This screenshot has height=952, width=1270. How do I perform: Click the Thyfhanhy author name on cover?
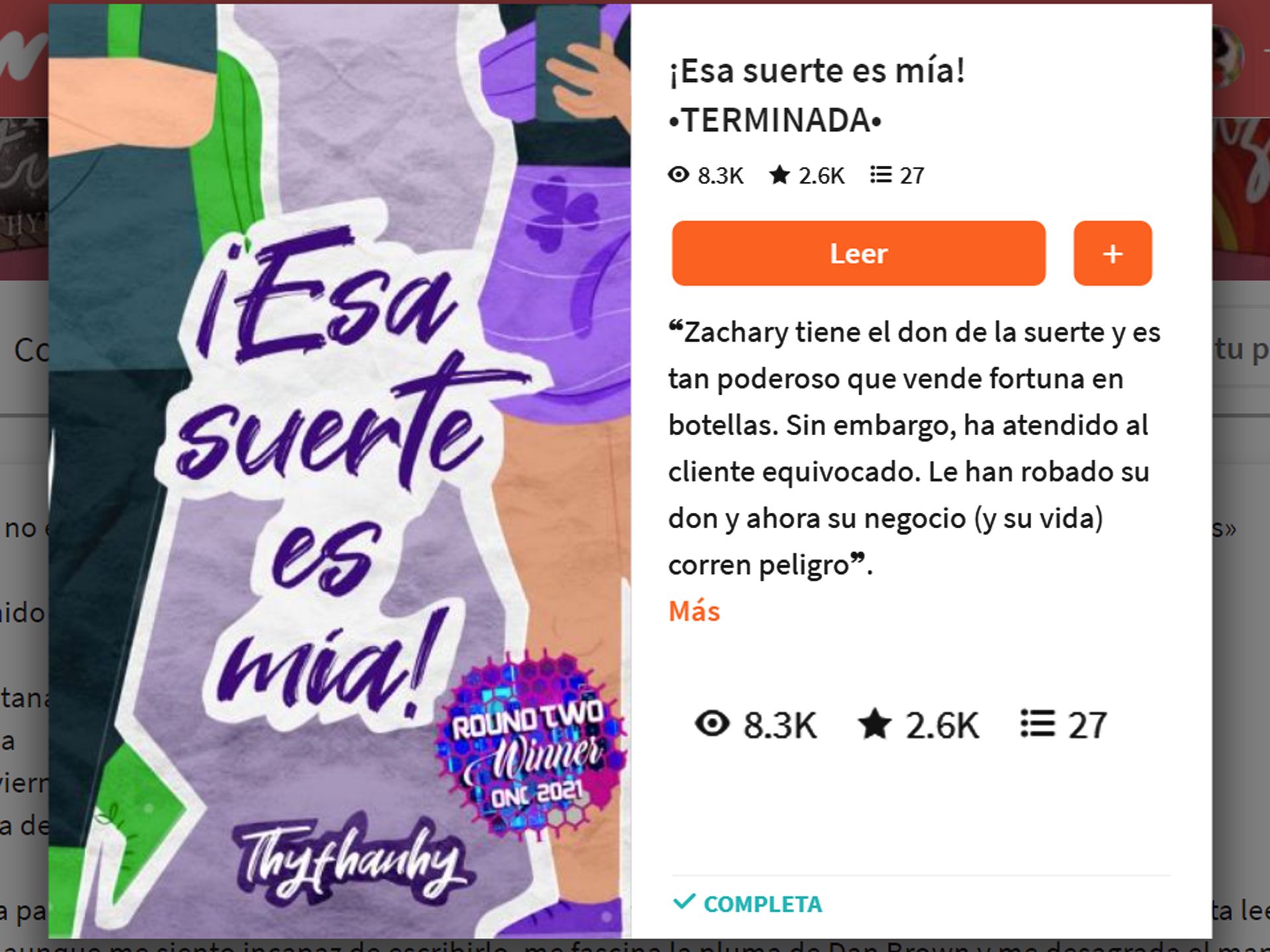pos(352,861)
